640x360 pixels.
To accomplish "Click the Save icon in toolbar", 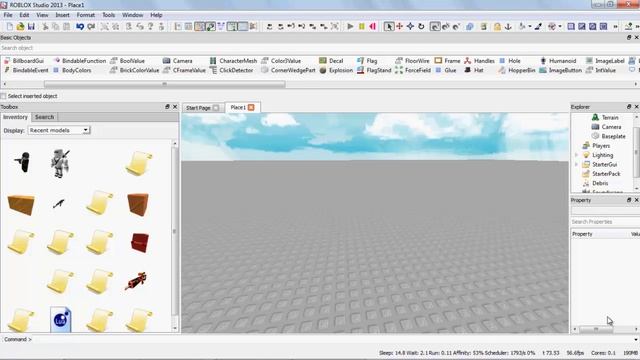I will pos(31,27).
